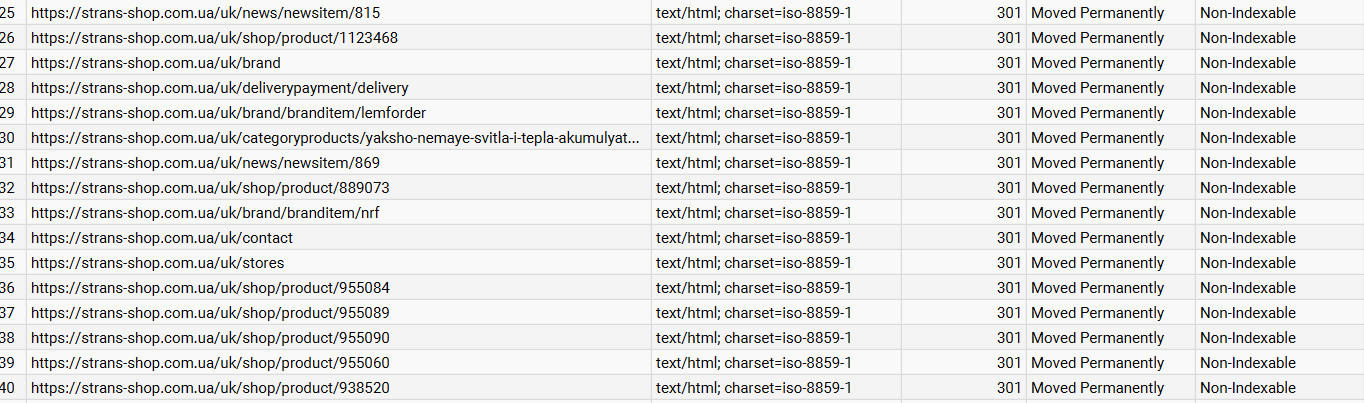The width and height of the screenshot is (1364, 403).
Task: Click the shop/product/955060 URL cell
Action: [210, 363]
